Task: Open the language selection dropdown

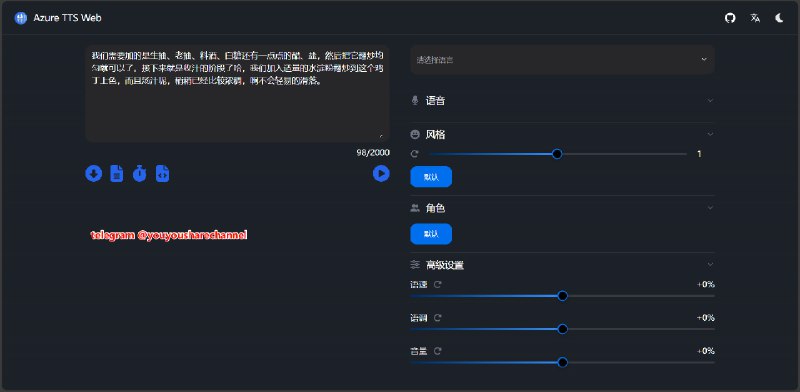Action: coord(562,60)
